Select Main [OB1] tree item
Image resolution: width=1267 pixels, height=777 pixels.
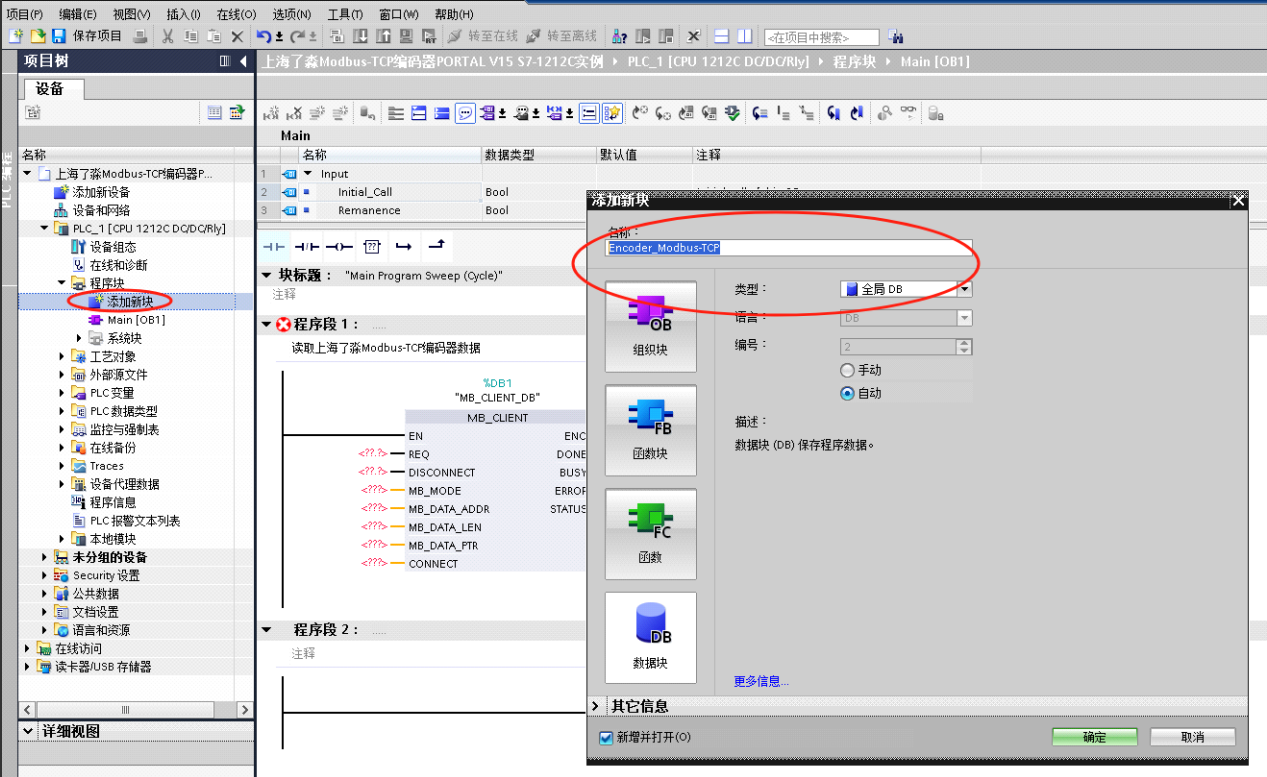coord(136,320)
